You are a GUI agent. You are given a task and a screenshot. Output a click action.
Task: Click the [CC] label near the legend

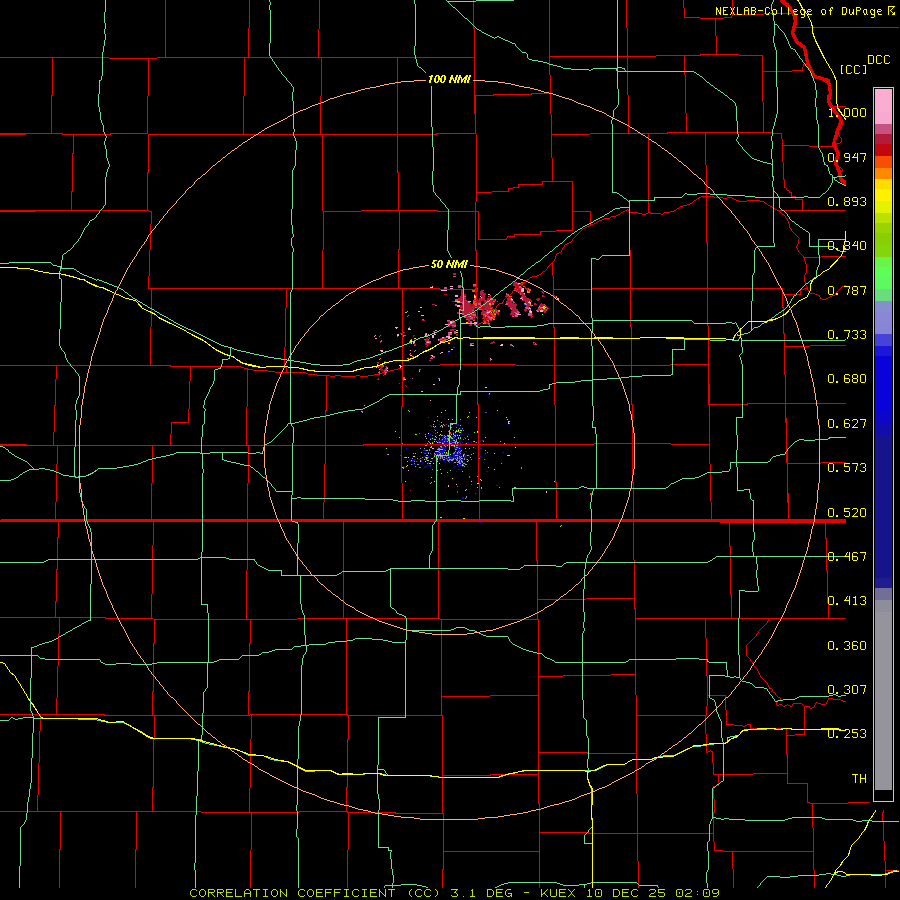click(853, 69)
